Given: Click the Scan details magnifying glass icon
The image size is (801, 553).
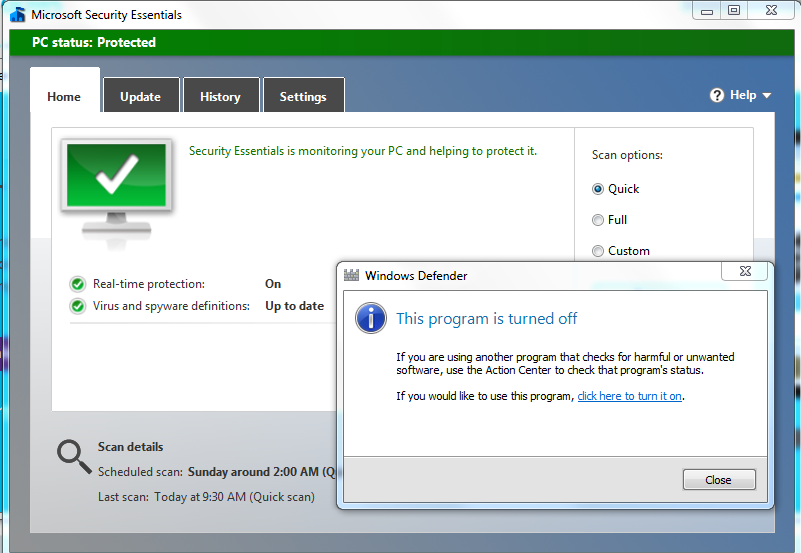Looking at the screenshot, I should 74,457.
